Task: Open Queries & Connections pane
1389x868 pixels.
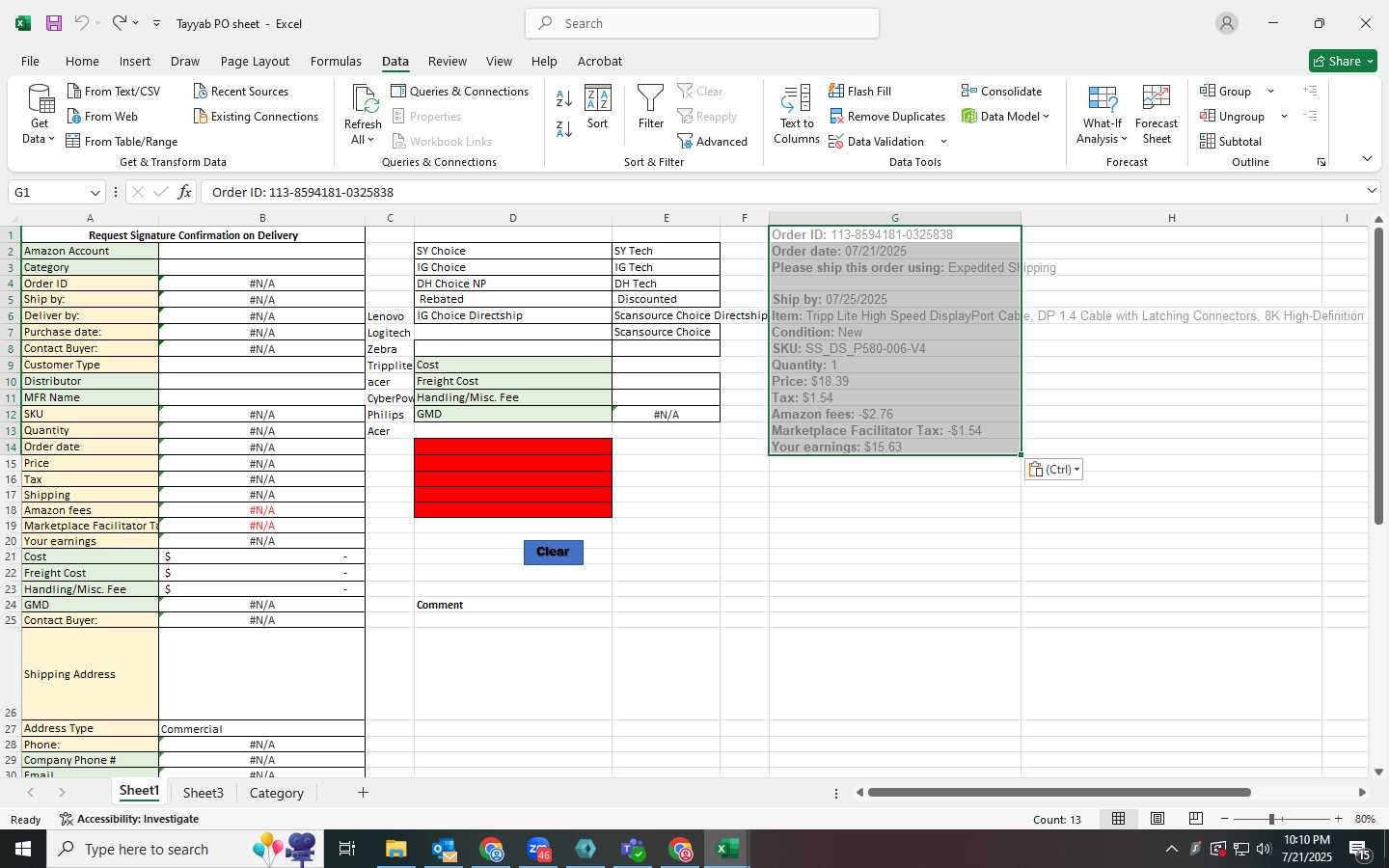Action: tap(460, 91)
